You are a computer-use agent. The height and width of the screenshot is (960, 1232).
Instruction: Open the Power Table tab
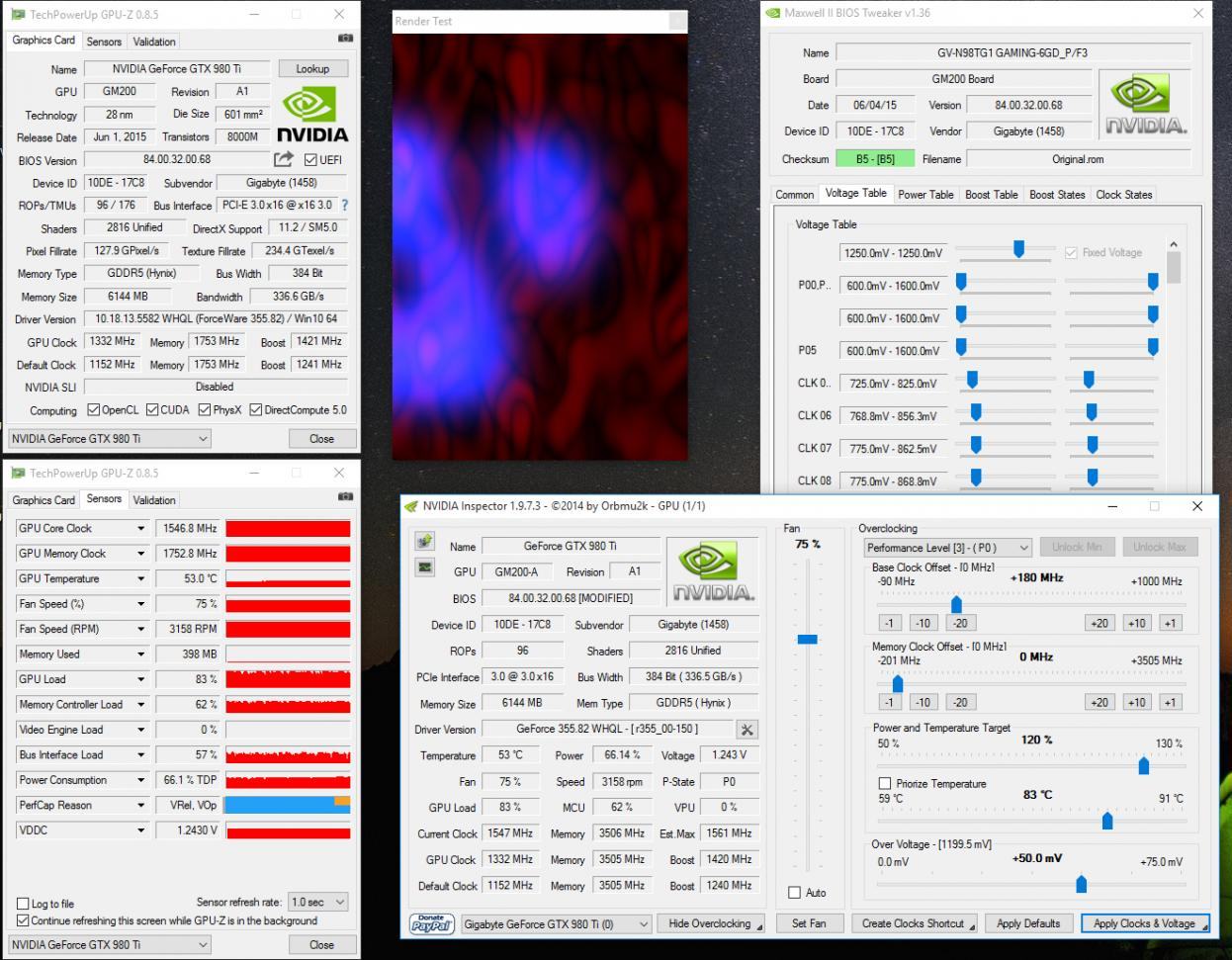tap(925, 195)
